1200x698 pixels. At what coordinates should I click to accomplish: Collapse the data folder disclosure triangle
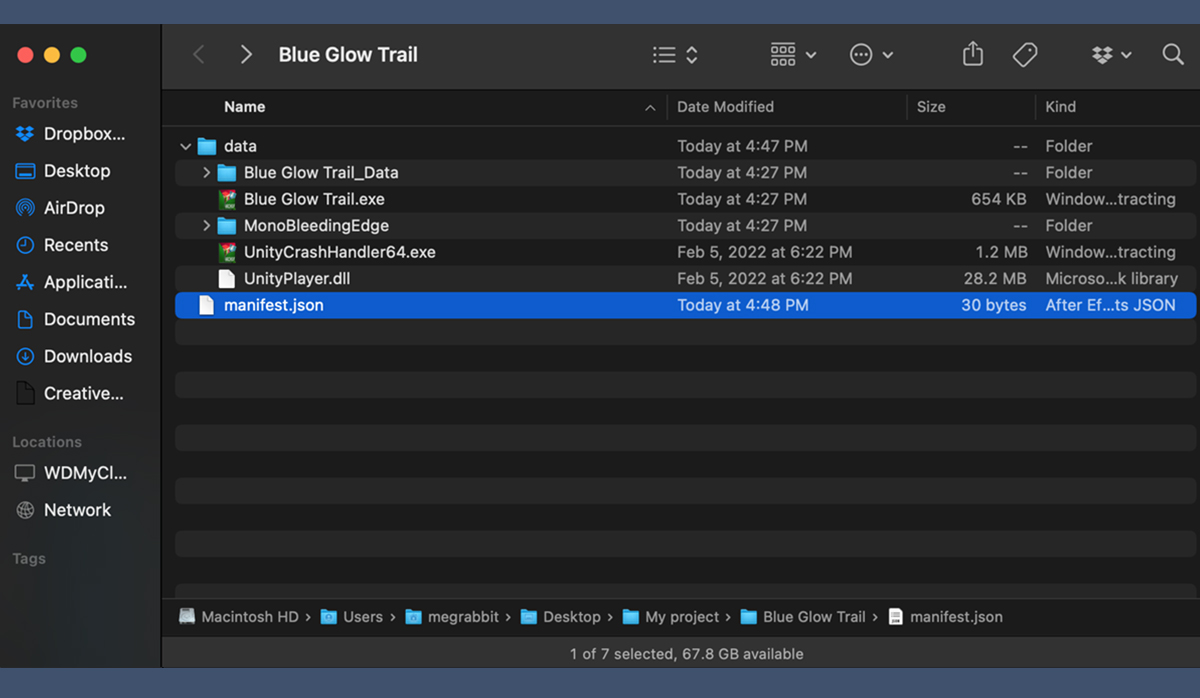tap(185, 147)
